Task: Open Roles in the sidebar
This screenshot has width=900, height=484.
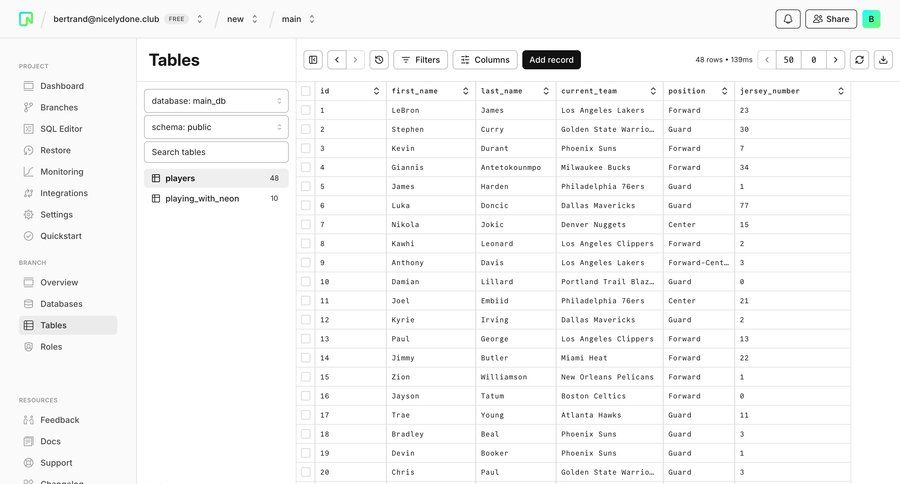Action: (68, 347)
